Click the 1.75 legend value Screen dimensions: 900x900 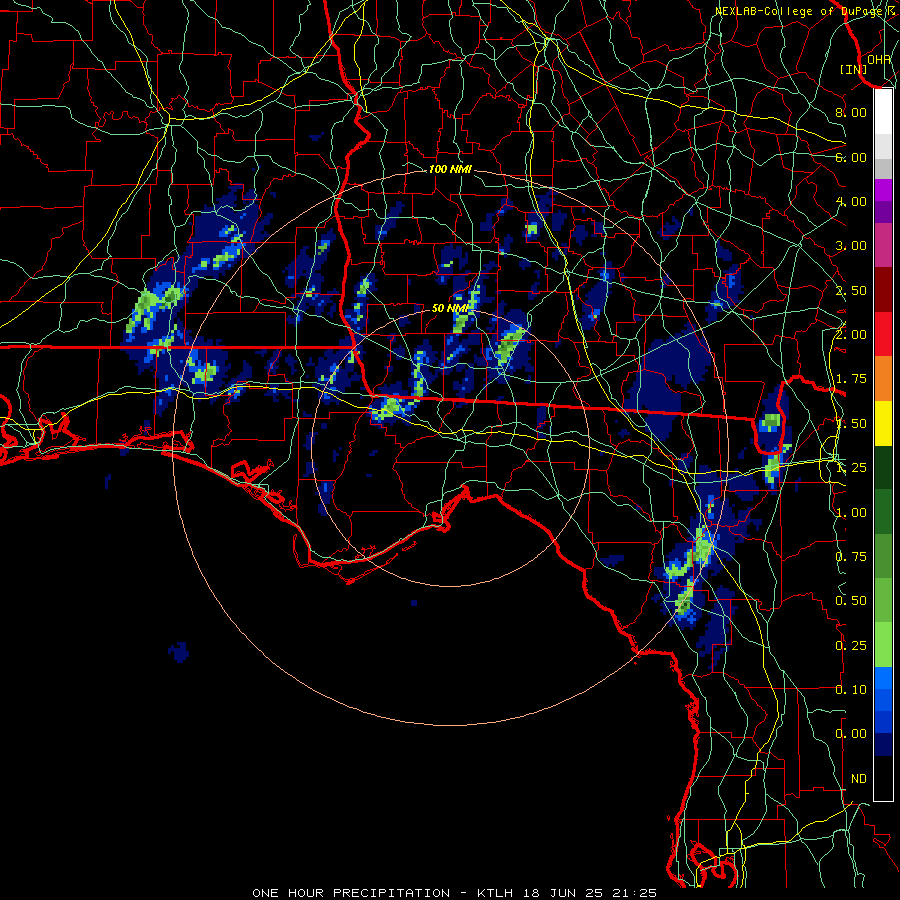coord(851,379)
